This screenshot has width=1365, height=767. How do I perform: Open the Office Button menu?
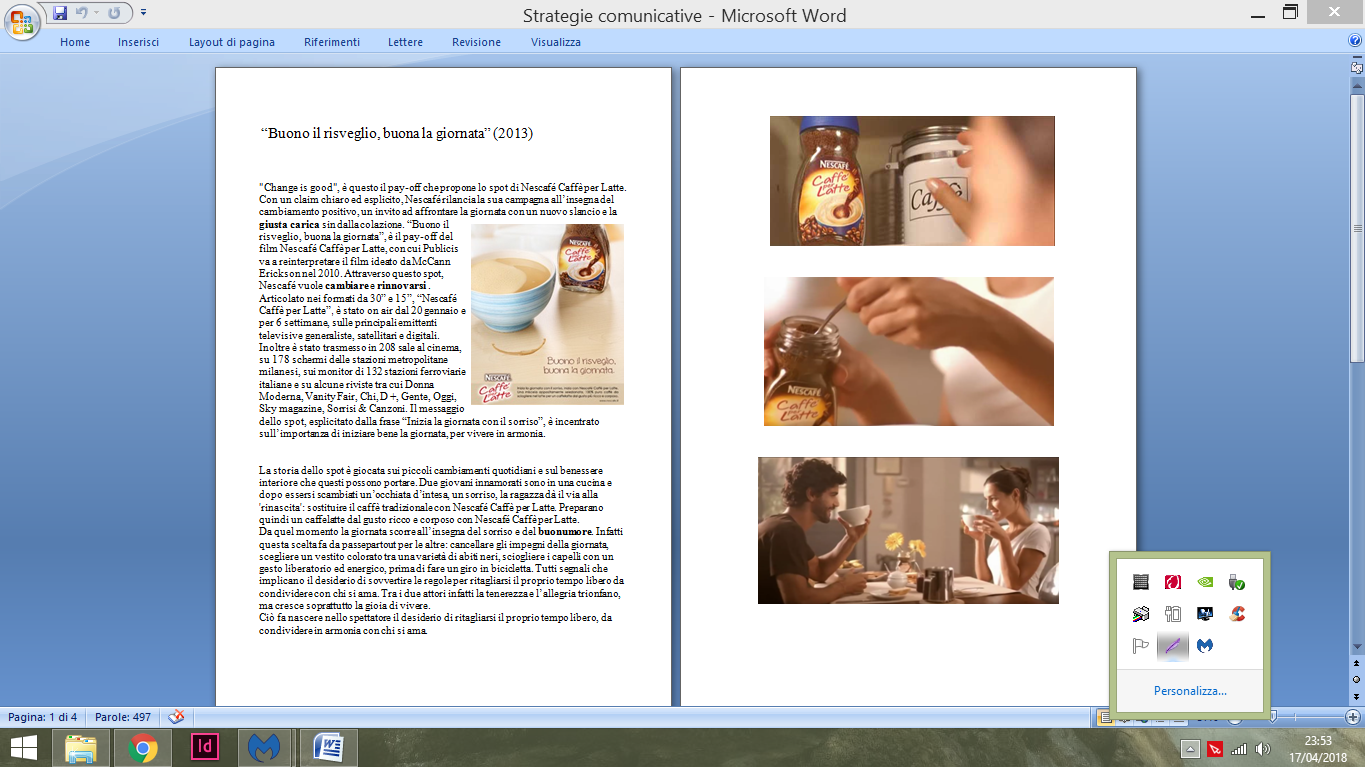click(x=21, y=21)
